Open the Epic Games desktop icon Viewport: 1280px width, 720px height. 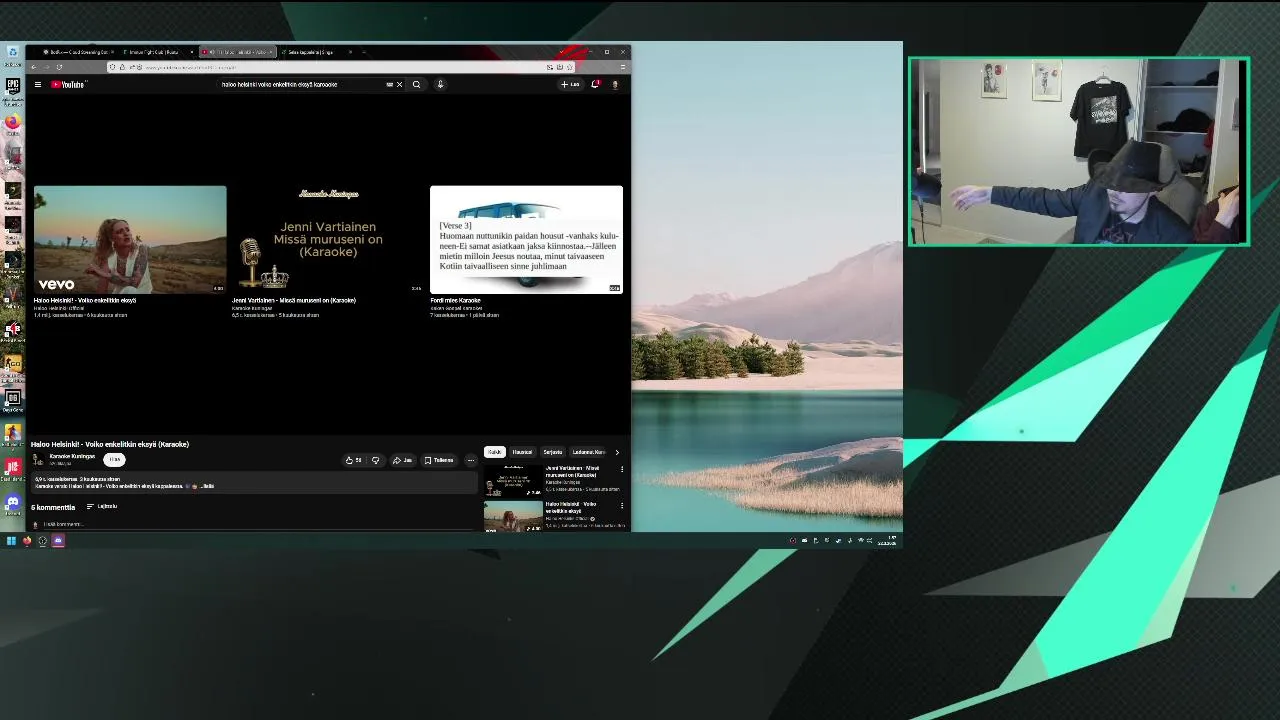tap(12, 88)
